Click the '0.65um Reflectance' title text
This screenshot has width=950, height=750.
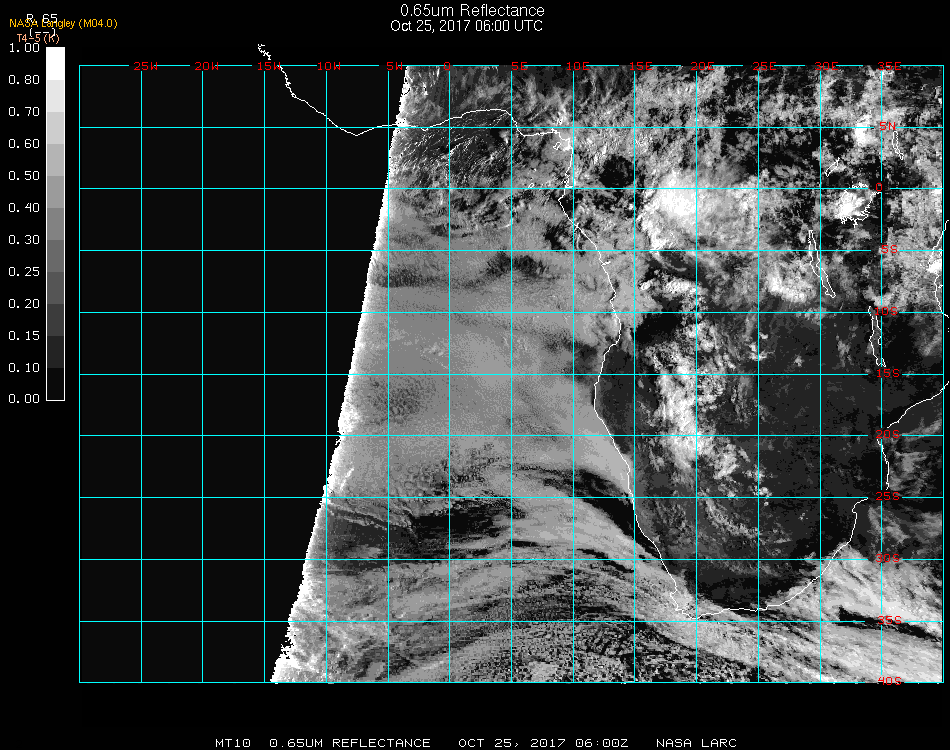466,10
